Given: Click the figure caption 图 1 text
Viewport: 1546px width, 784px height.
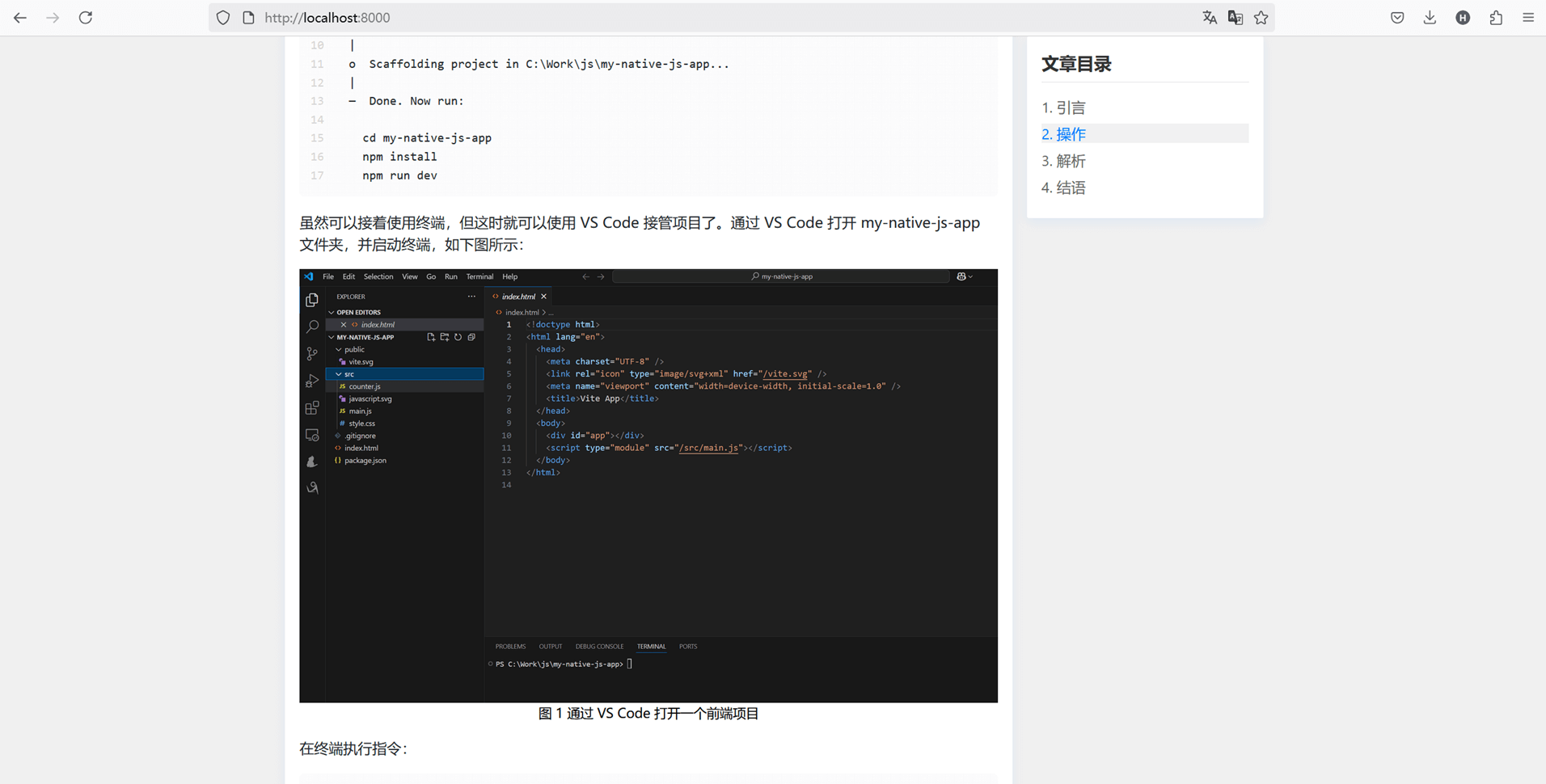Looking at the screenshot, I should tap(648, 714).
